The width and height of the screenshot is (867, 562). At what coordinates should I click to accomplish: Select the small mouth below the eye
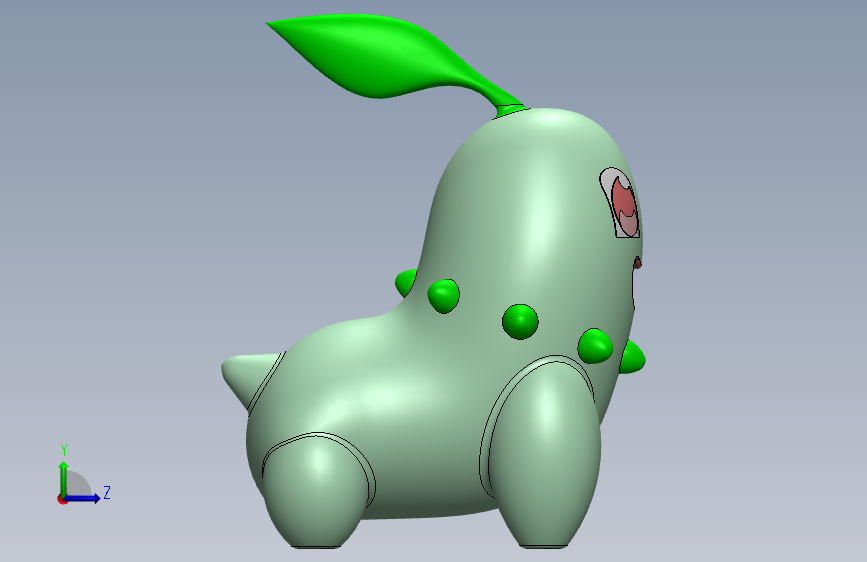pos(638,263)
